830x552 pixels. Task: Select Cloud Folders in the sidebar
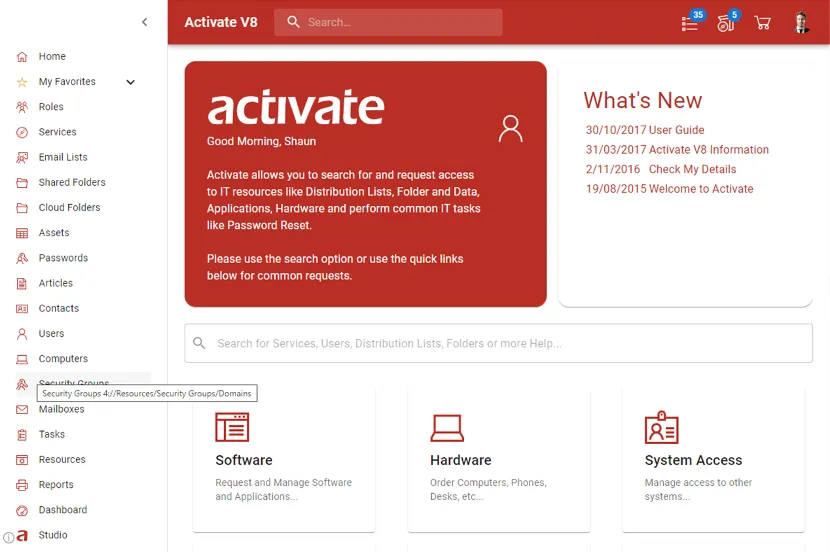click(x=69, y=207)
